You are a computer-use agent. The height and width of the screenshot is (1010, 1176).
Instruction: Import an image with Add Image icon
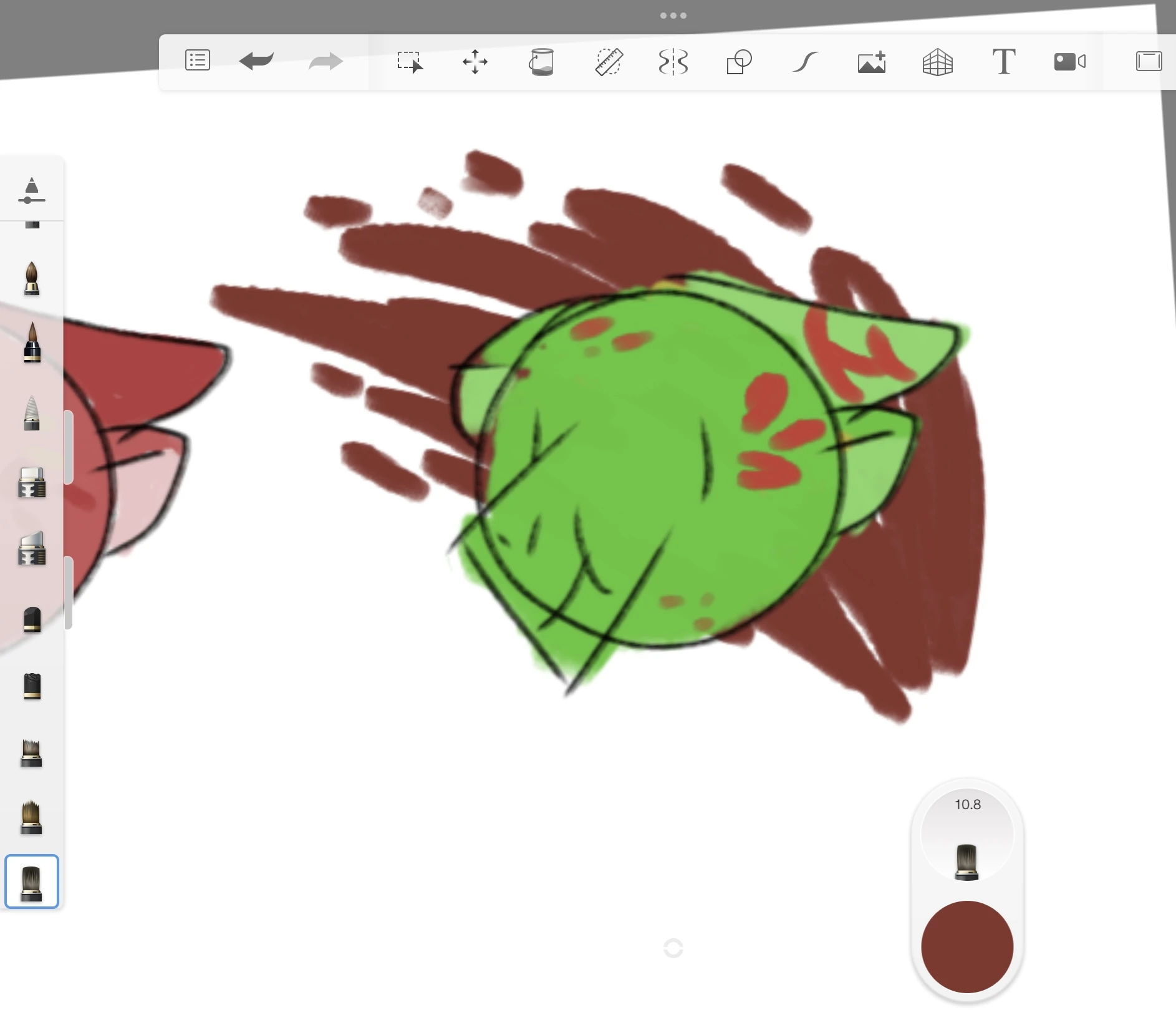click(872, 62)
